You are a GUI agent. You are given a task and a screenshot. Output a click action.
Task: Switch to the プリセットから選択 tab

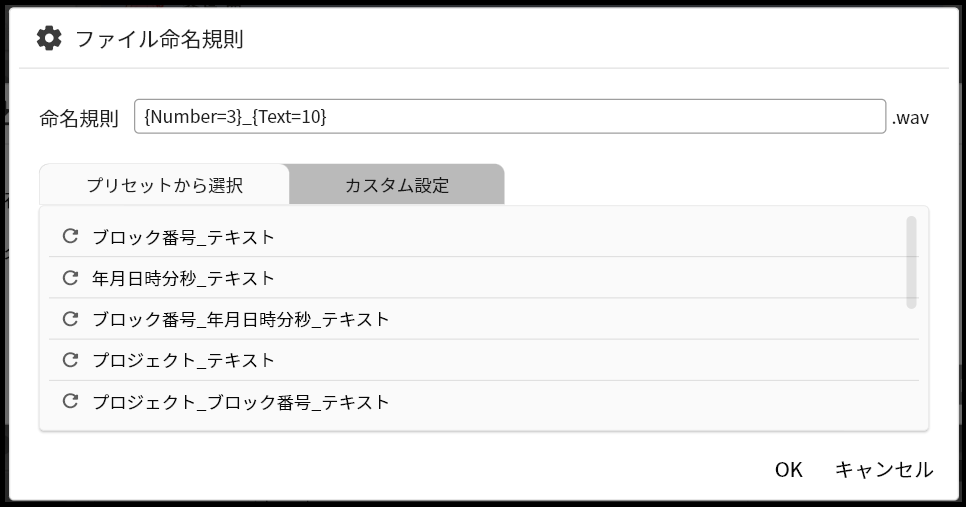tap(164, 184)
